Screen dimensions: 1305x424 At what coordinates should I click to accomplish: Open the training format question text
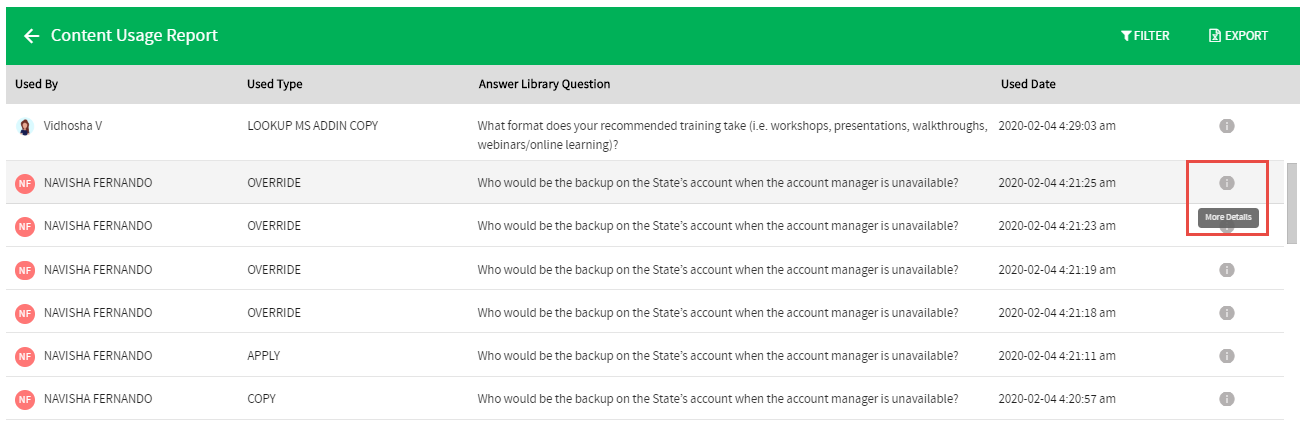(x=733, y=135)
